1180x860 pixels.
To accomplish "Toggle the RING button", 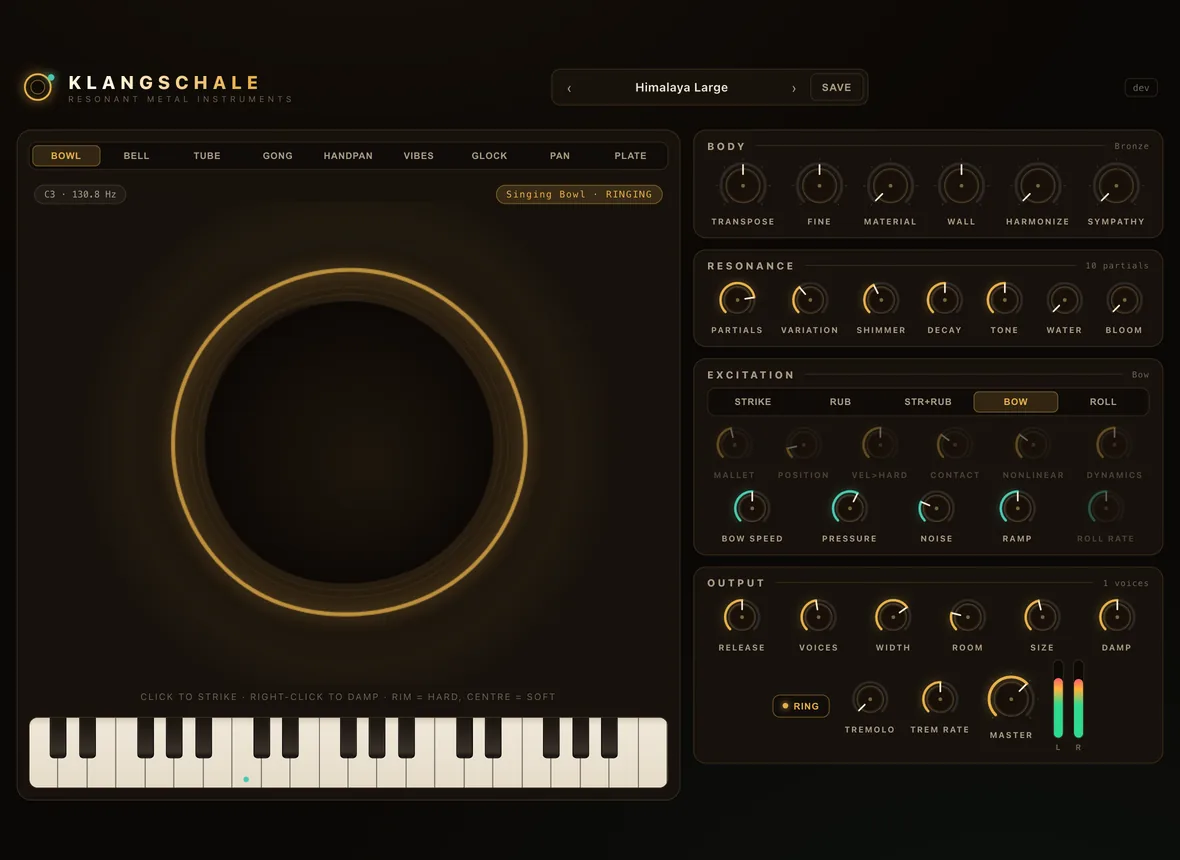I will pos(801,706).
